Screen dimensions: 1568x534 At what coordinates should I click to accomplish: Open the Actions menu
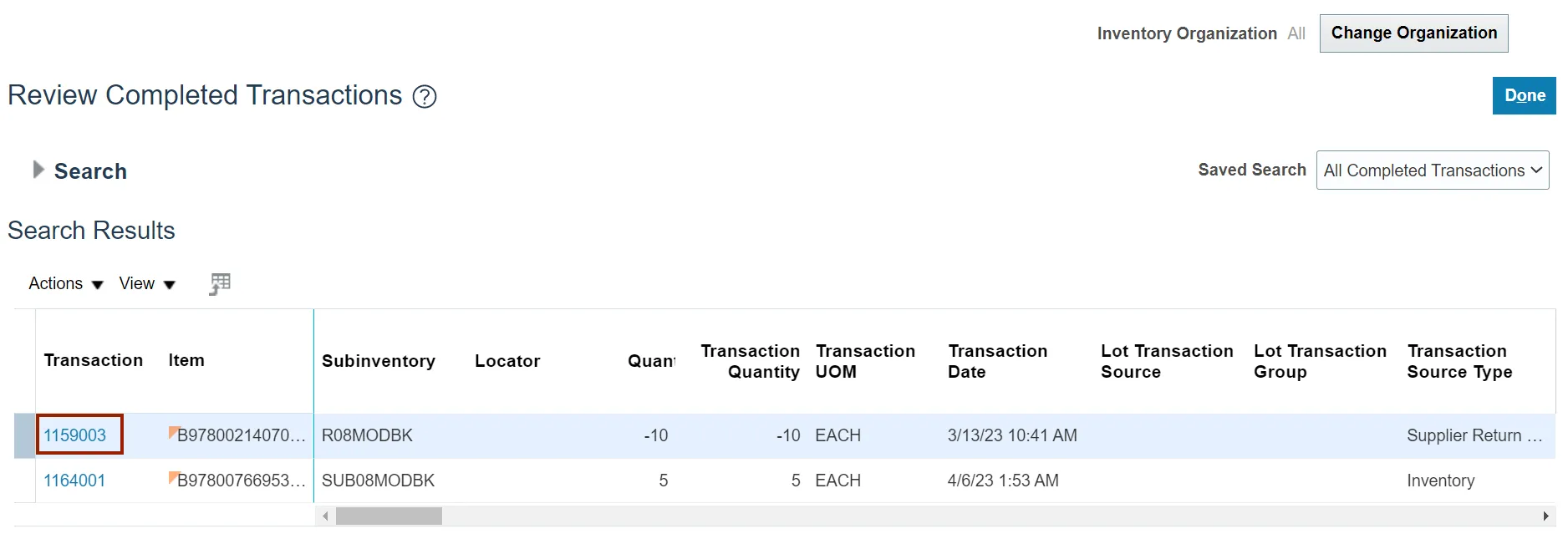pyautogui.click(x=65, y=284)
